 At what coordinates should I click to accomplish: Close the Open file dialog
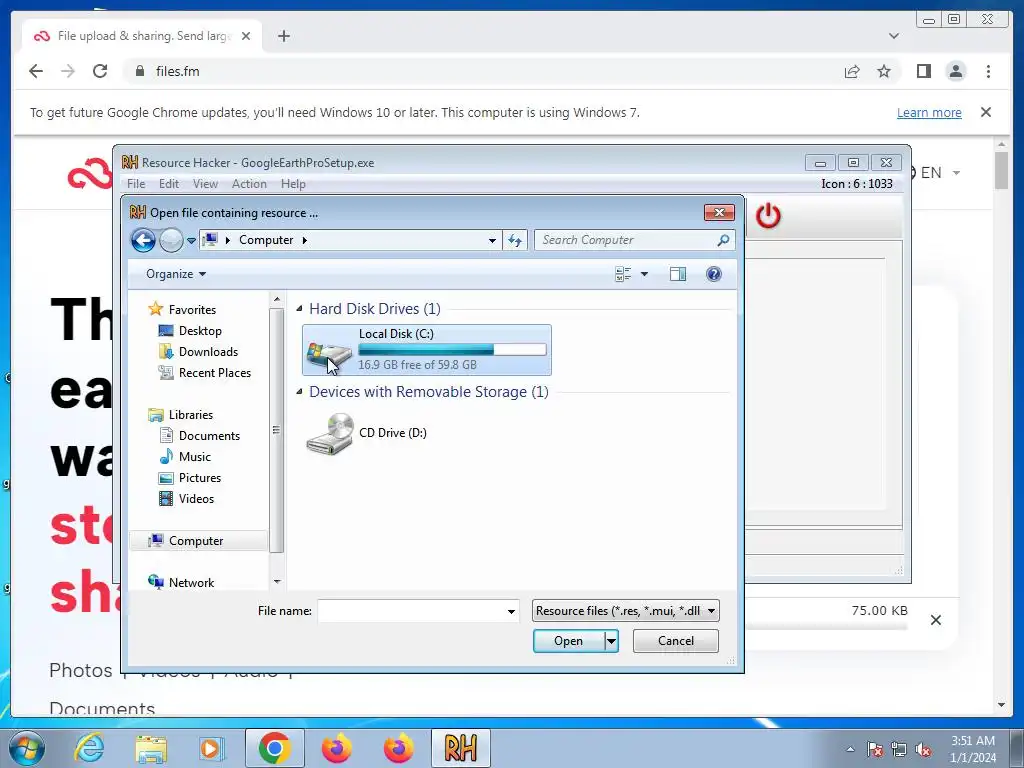[719, 213]
